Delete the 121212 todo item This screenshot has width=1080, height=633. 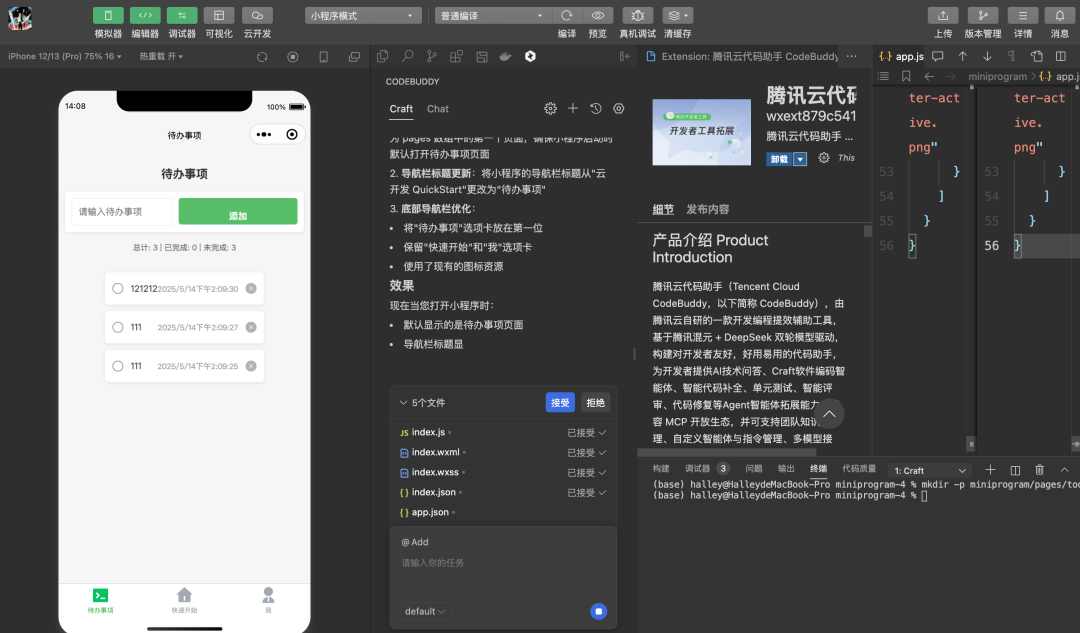(x=251, y=289)
